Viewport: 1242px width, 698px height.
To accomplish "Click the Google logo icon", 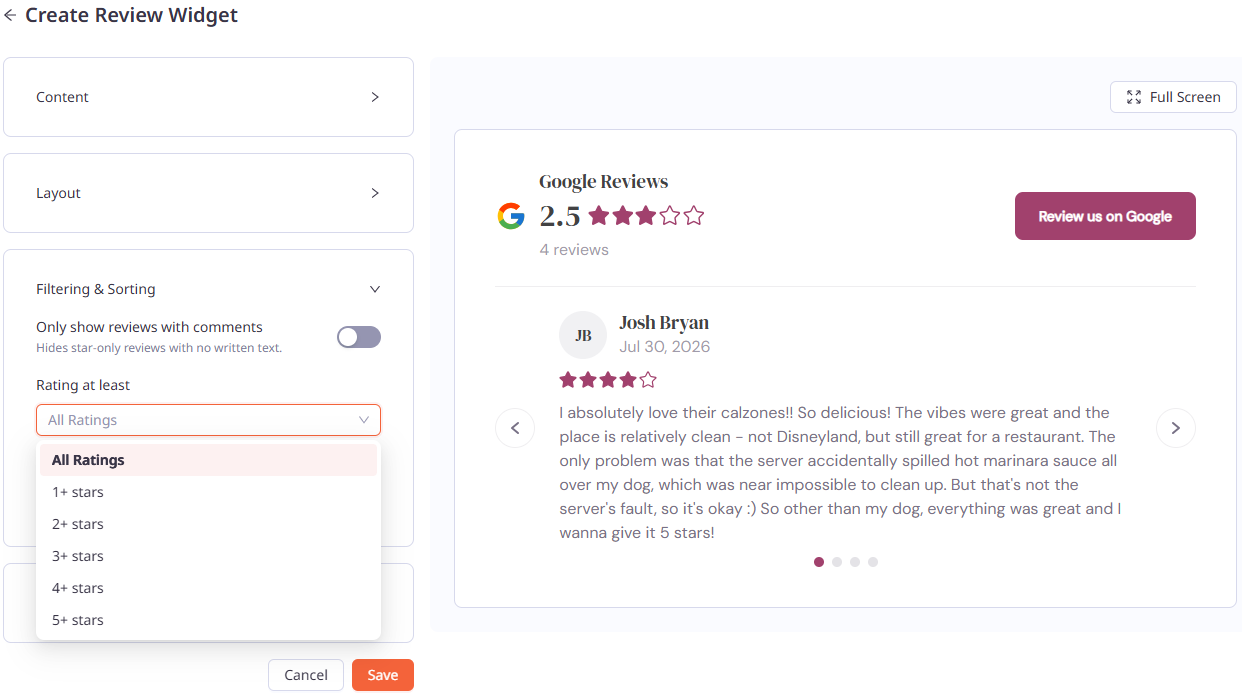I will [511, 216].
